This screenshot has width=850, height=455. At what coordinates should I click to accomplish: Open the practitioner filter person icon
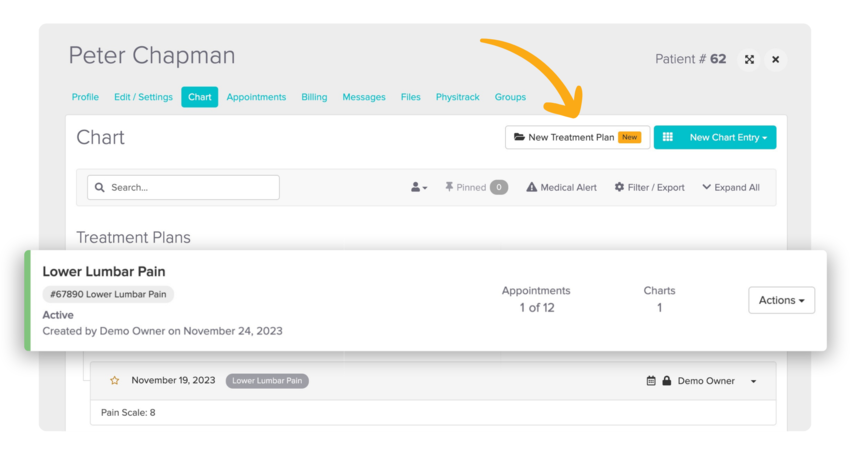[x=418, y=187]
